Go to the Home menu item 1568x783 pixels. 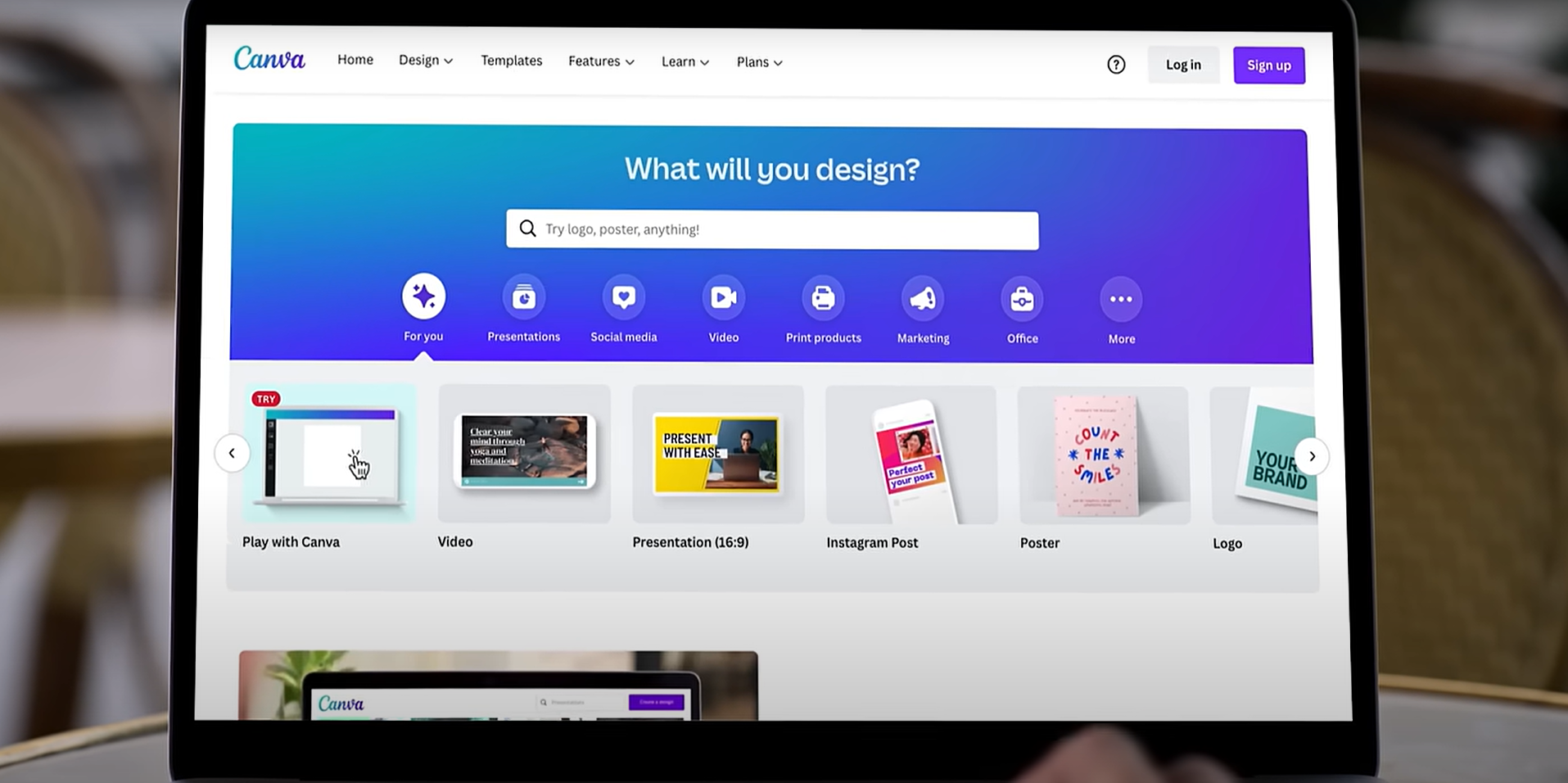pos(355,60)
